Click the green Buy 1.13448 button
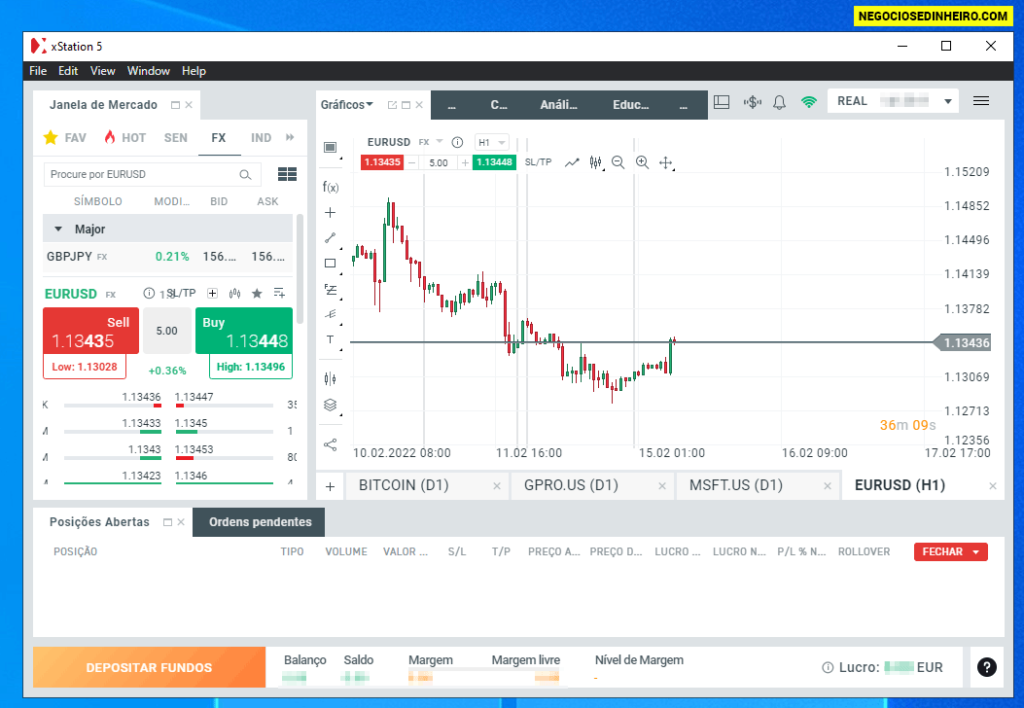This screenshot has width=1024, height=708. pyautogui.click(x=244, y=331)
